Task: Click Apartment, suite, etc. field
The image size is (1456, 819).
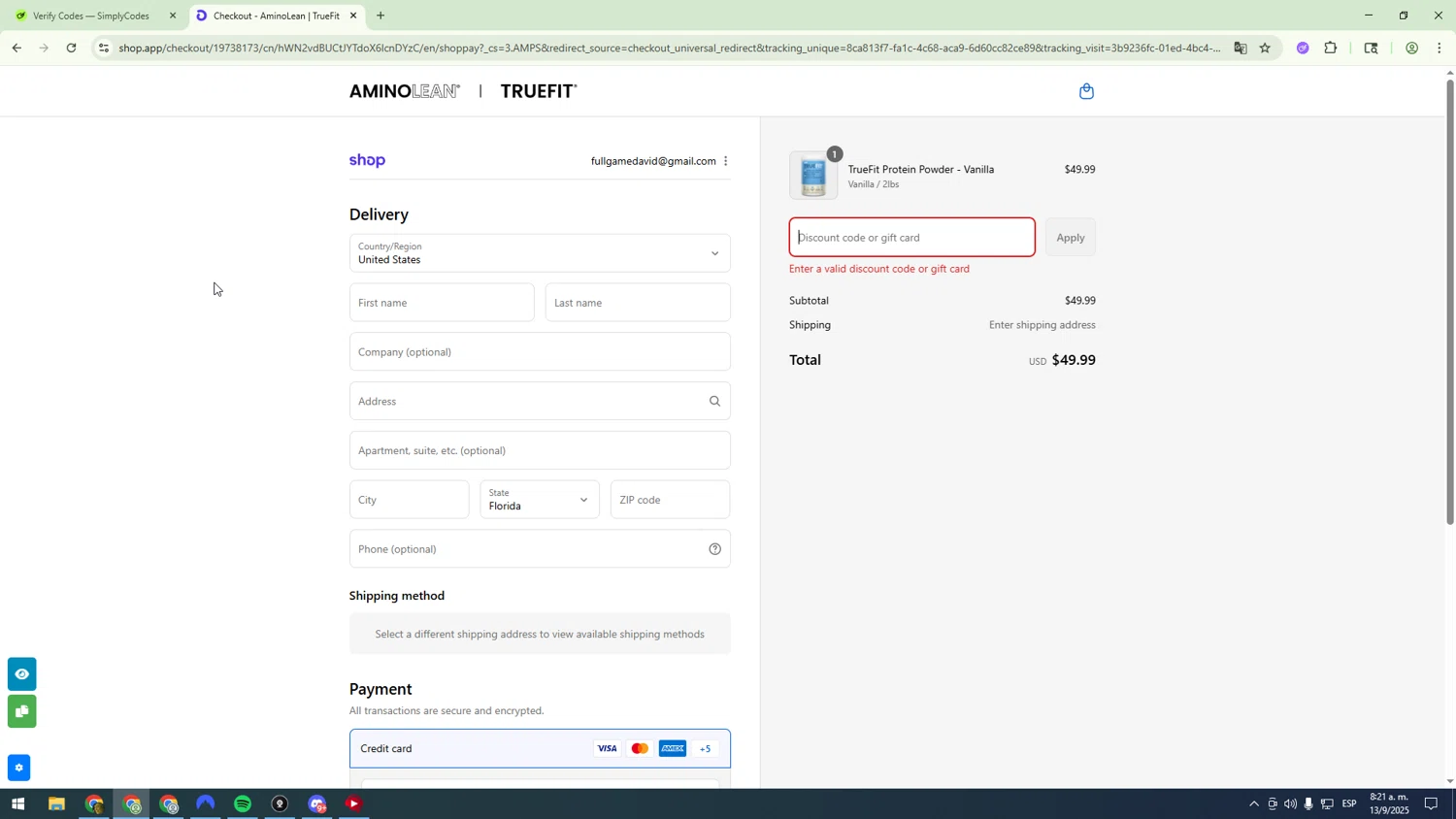Action: [x=540, y=450]
